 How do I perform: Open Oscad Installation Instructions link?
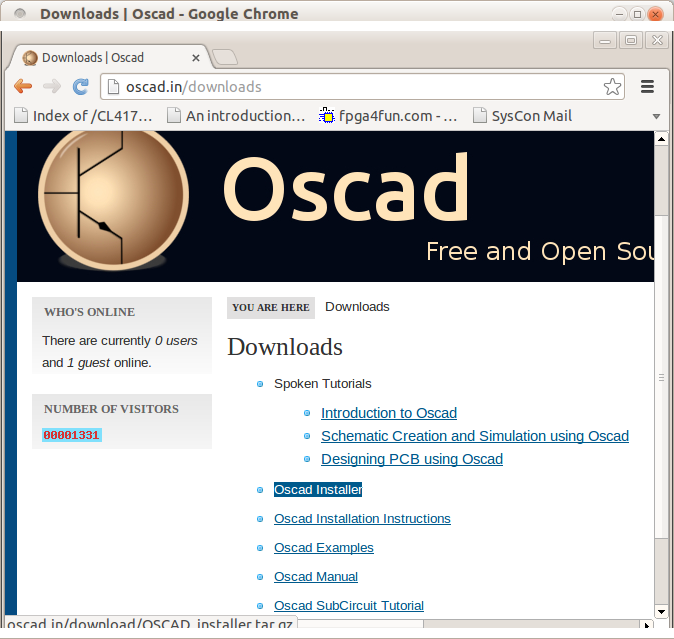362,519
